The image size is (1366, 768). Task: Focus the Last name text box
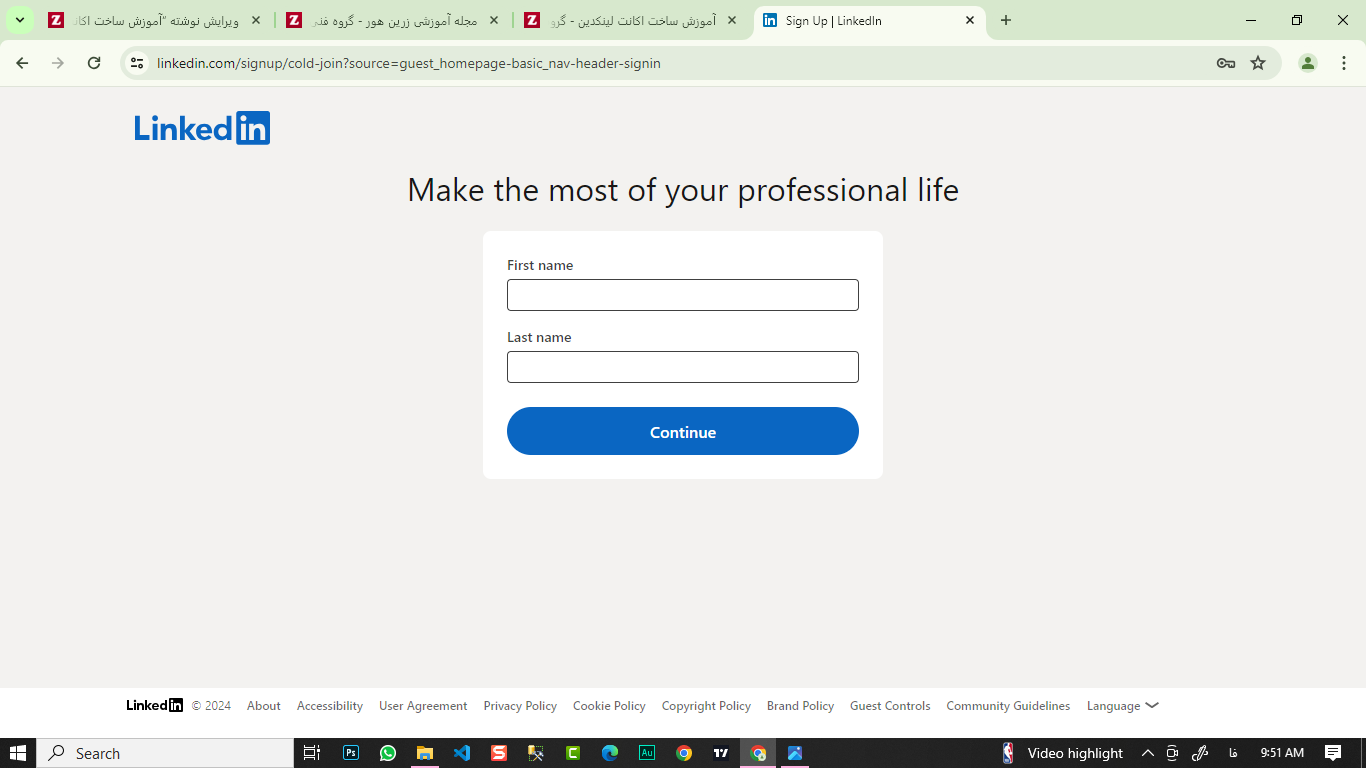(682, 367)
